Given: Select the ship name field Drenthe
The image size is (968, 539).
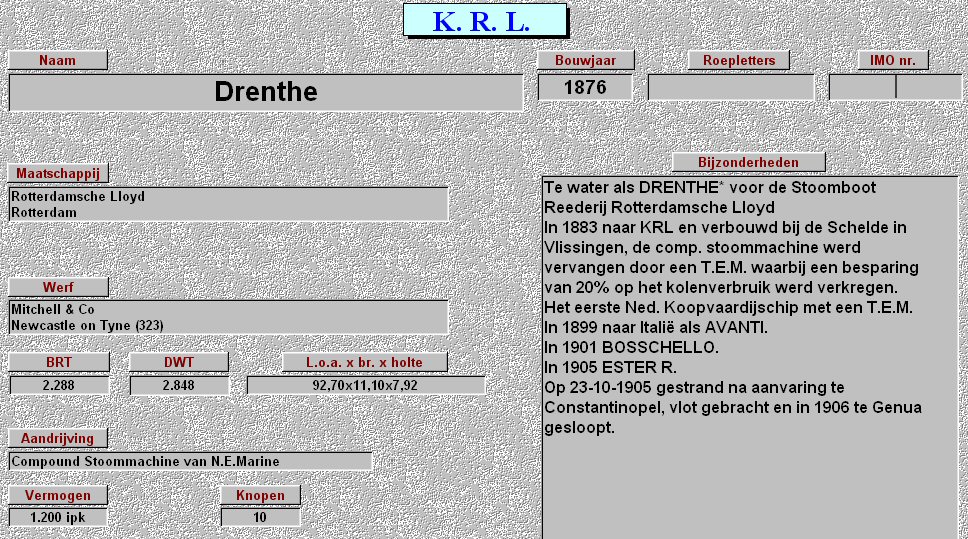Looking at the screenshot, I should click(265, 92).
